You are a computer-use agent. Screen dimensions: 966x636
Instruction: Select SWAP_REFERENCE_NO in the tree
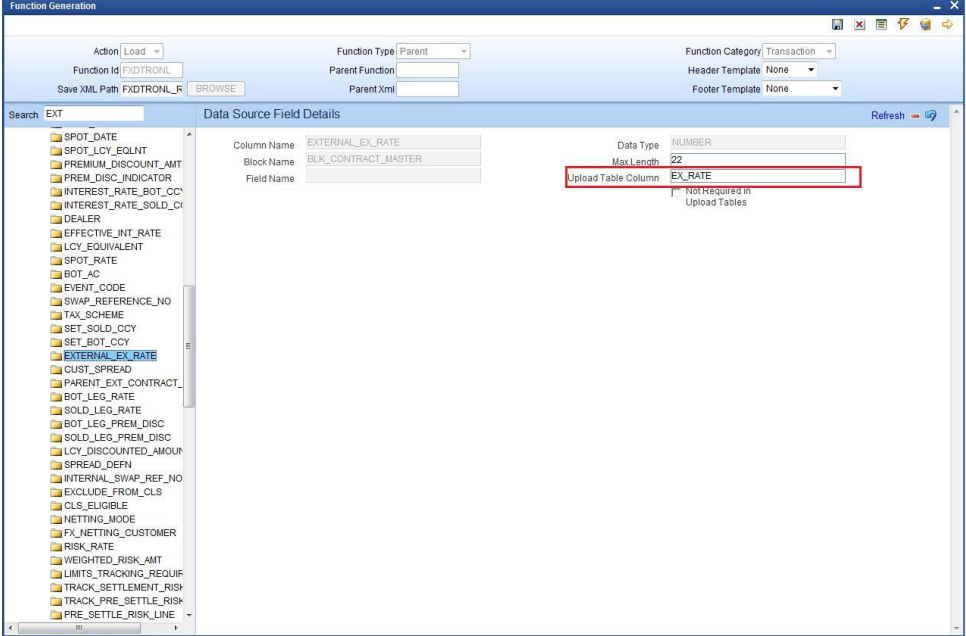(118, 301)
